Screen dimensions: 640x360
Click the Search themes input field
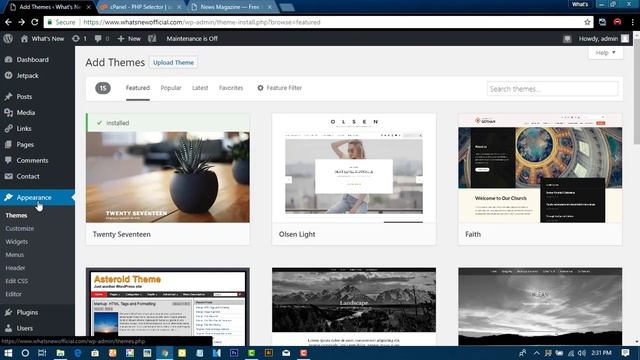click(552, 89)
